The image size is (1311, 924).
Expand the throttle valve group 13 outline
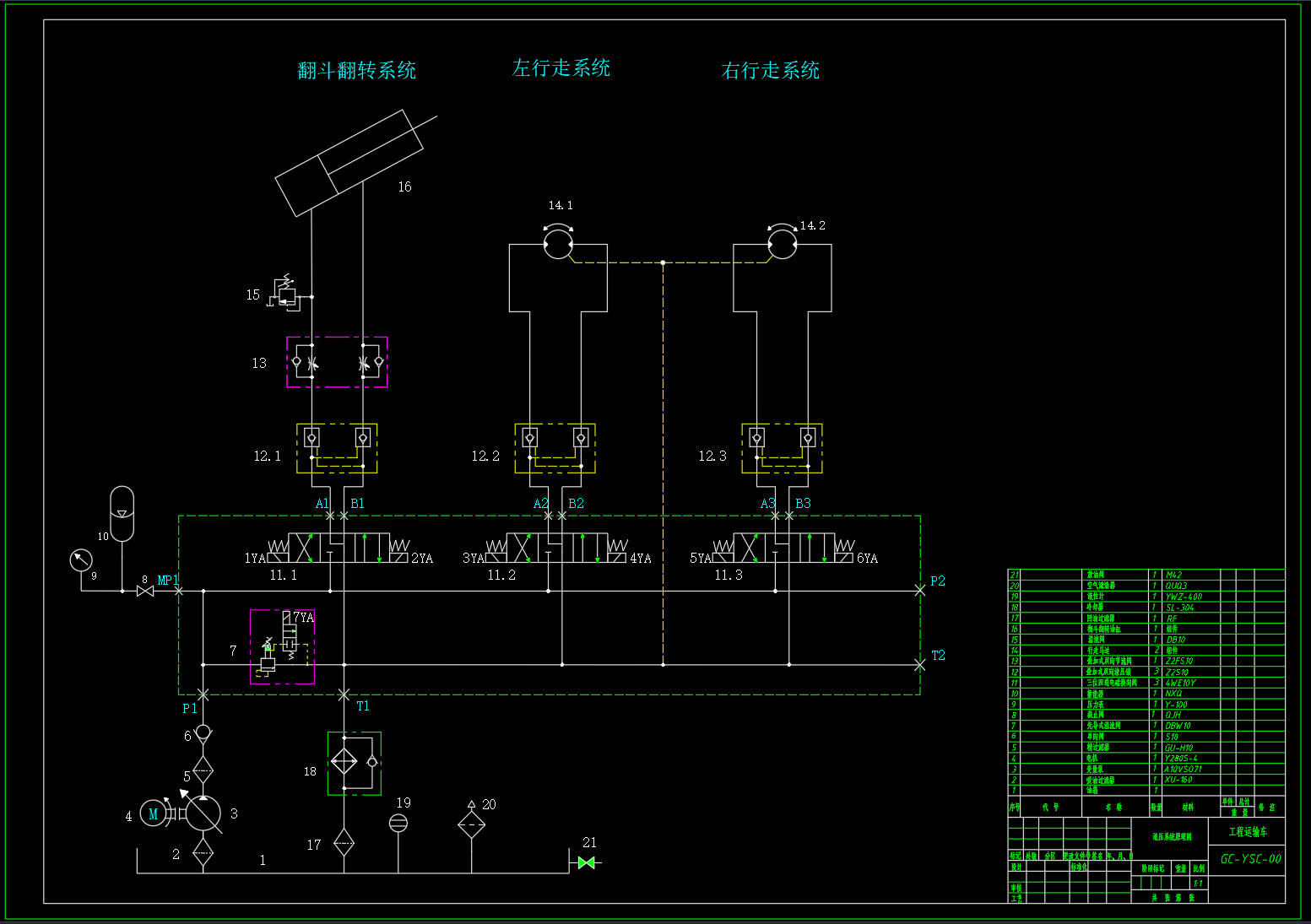coord(336,362)
